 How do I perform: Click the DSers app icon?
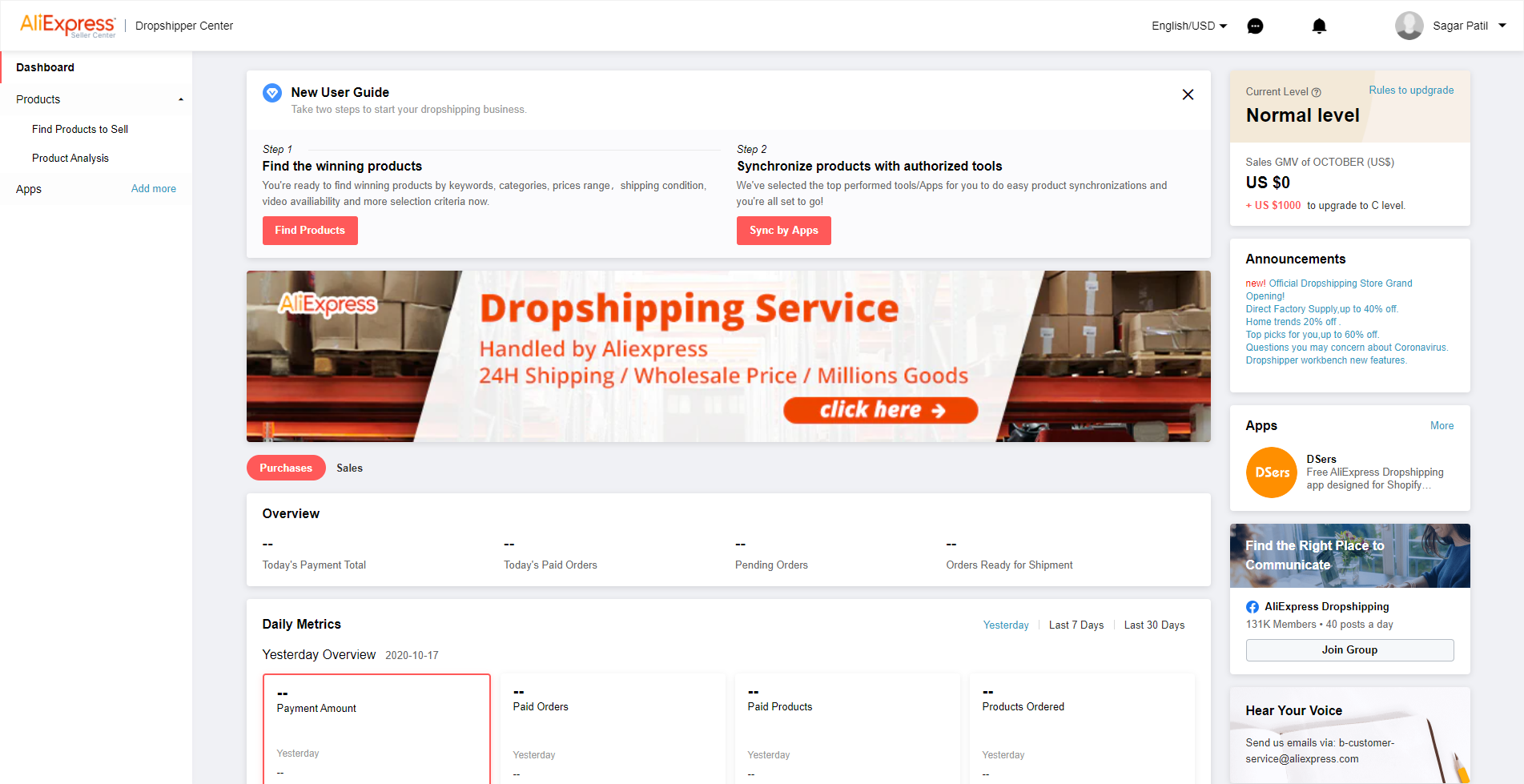tap(1271, 472)
